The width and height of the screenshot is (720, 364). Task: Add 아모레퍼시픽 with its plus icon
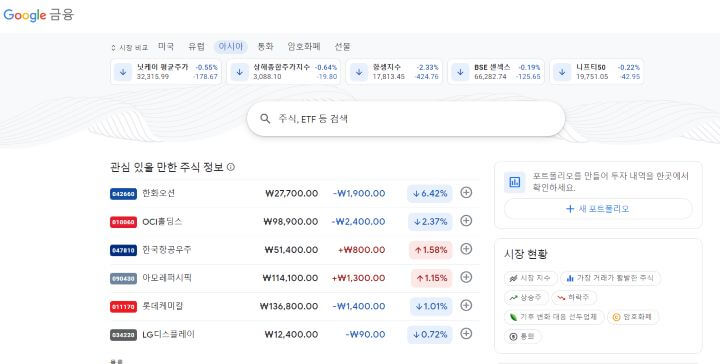[x=466, y=277]
